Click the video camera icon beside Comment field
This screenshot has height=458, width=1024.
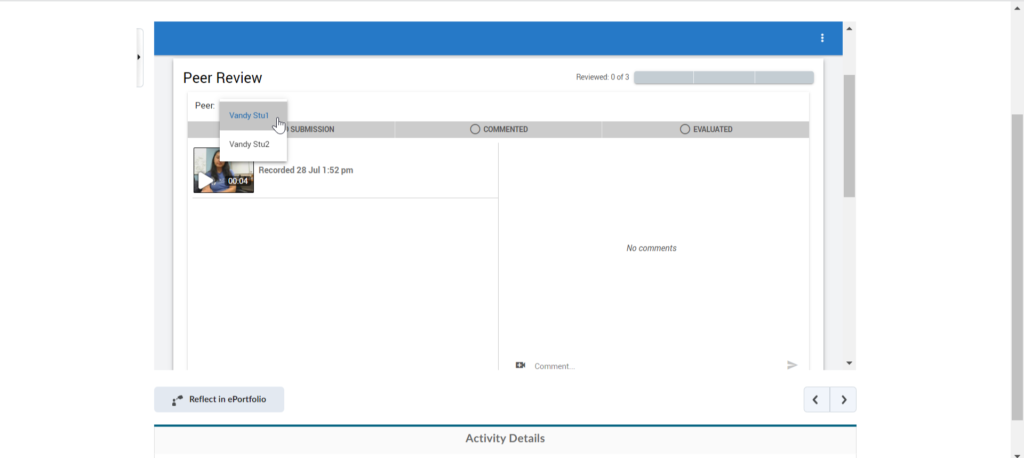coord(520,366)
